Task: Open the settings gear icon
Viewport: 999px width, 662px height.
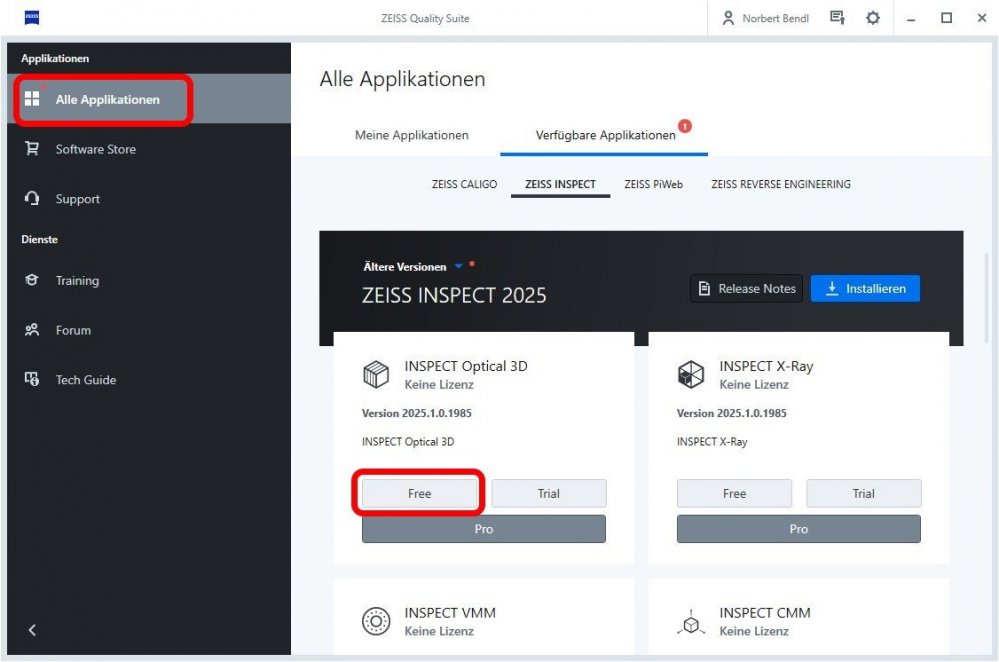Action: tap(873, 18)
